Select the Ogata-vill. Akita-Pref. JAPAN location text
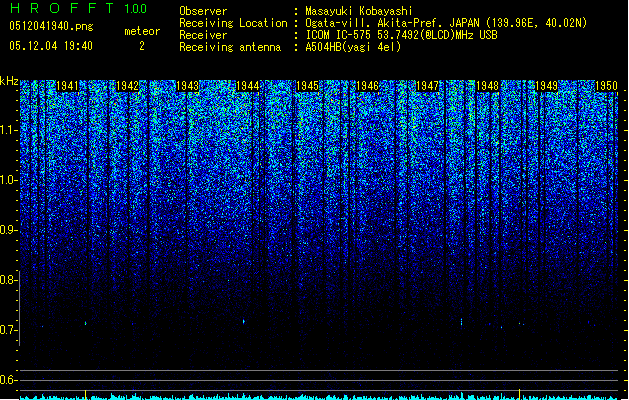 click(446, 23)
